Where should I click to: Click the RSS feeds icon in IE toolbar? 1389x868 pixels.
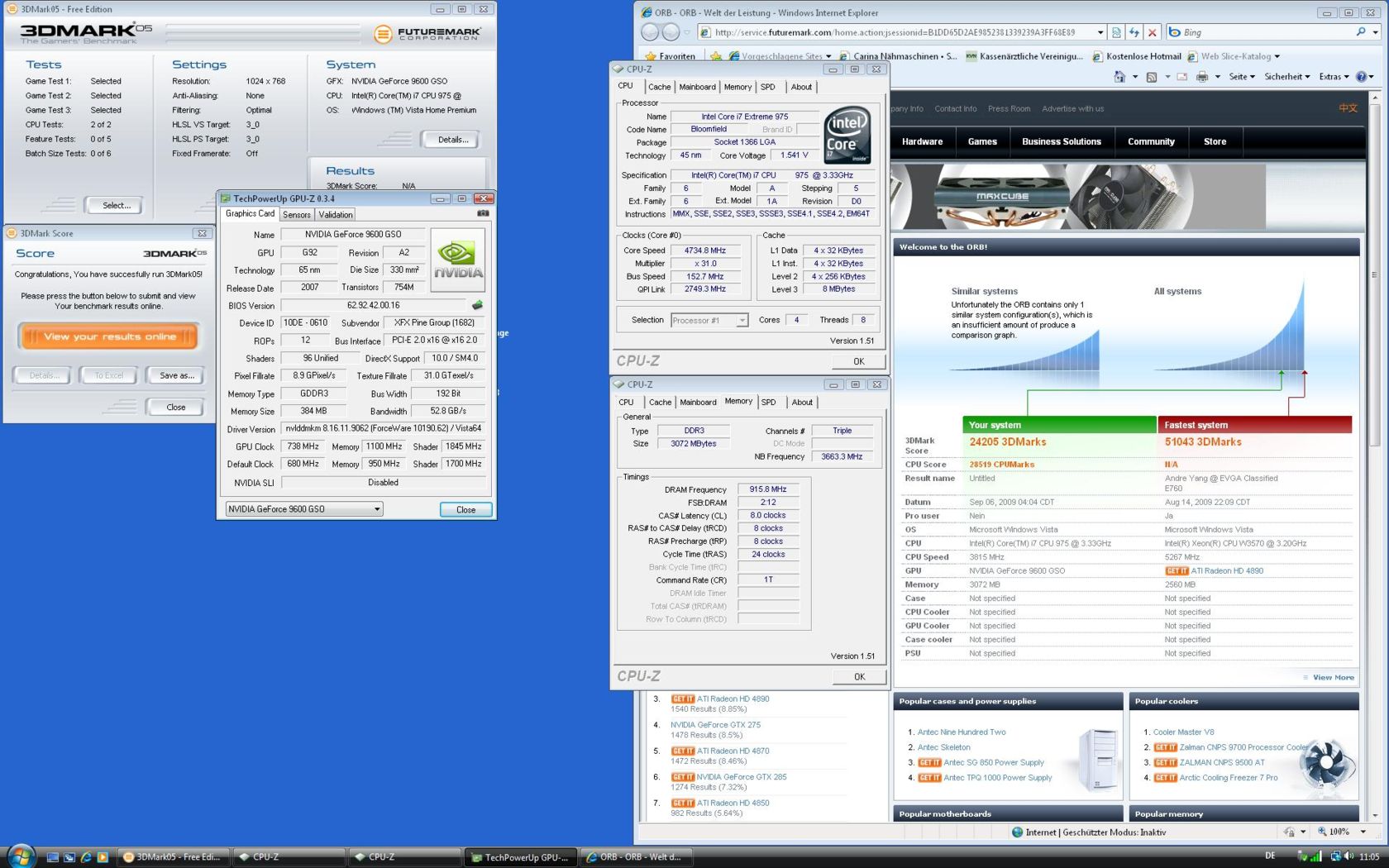(x=1151, y=77)
